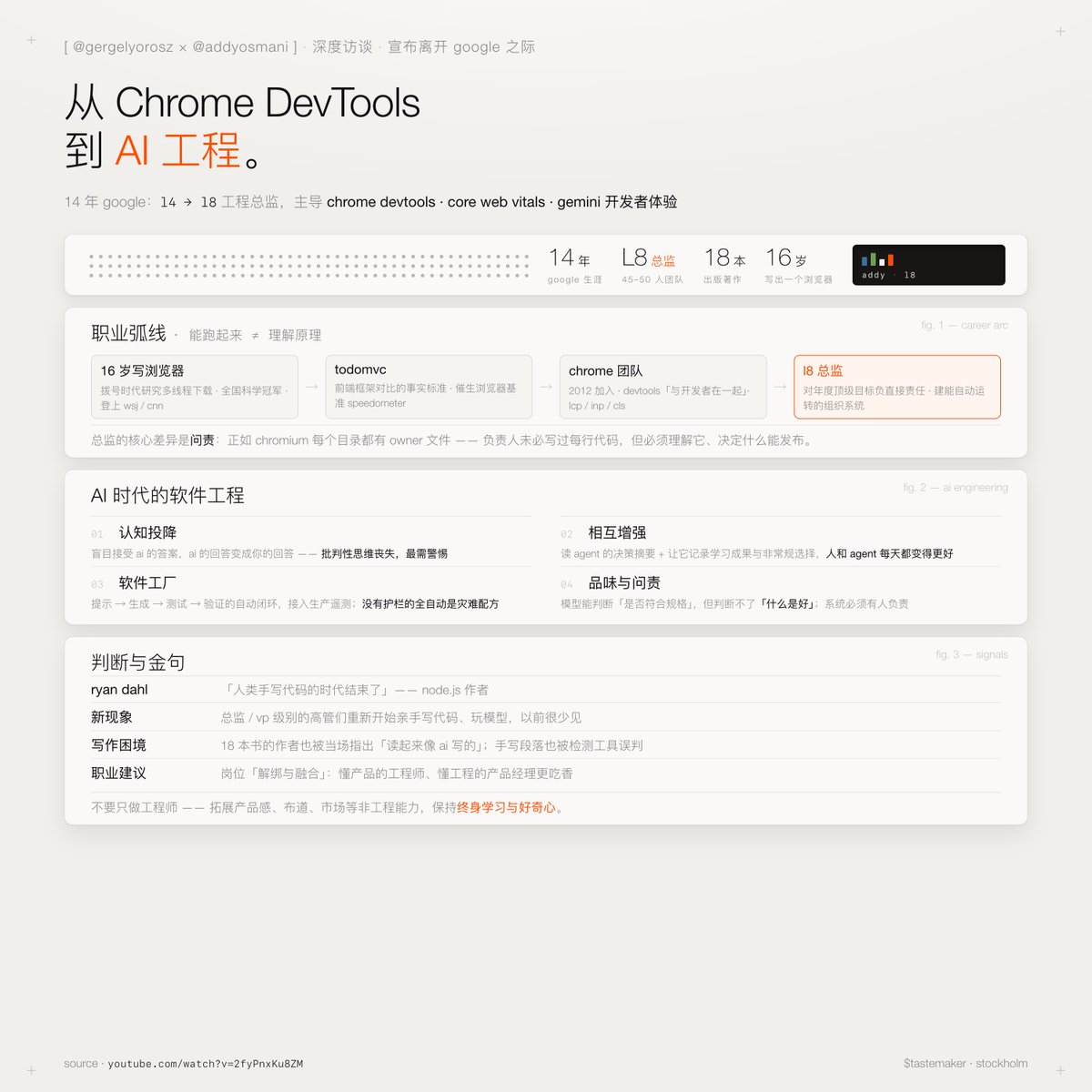
Task: Click the bar chart icon in the addy badge
Action: (x=877, y=259)
